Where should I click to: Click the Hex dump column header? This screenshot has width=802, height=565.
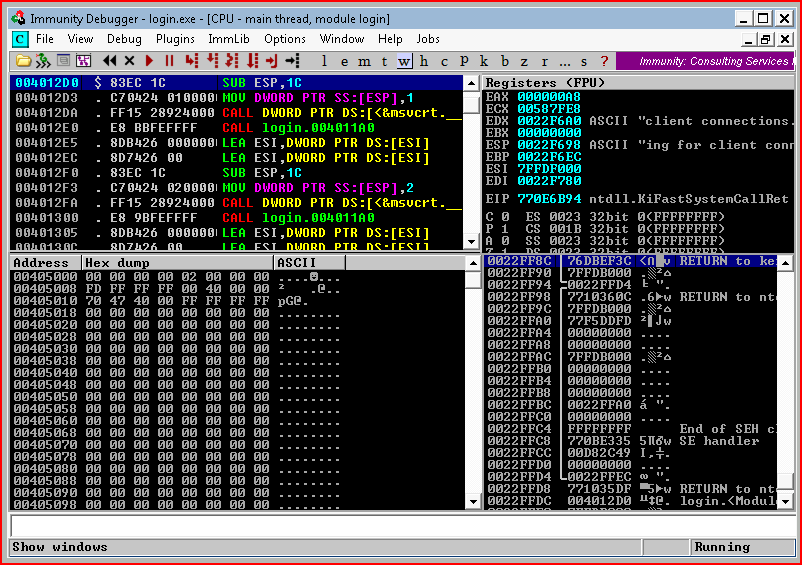[x=177, y=263]
